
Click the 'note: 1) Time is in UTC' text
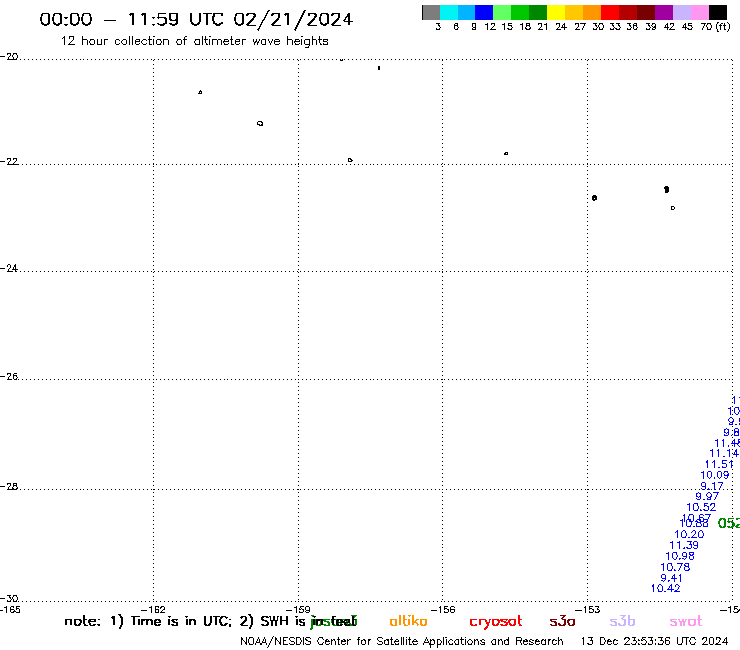point(148,621)
